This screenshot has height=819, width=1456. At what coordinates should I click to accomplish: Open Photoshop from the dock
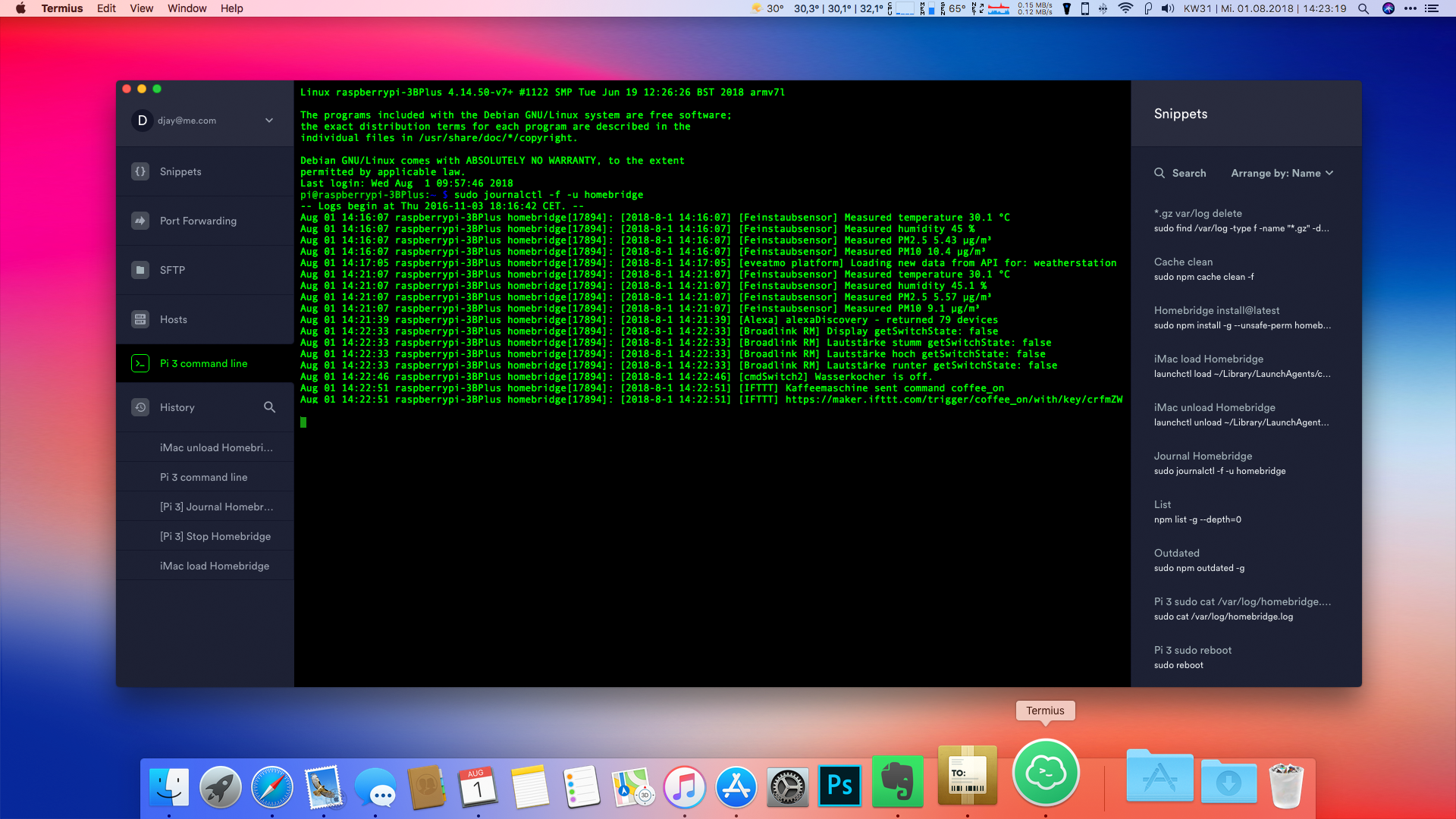pos(839,785)
